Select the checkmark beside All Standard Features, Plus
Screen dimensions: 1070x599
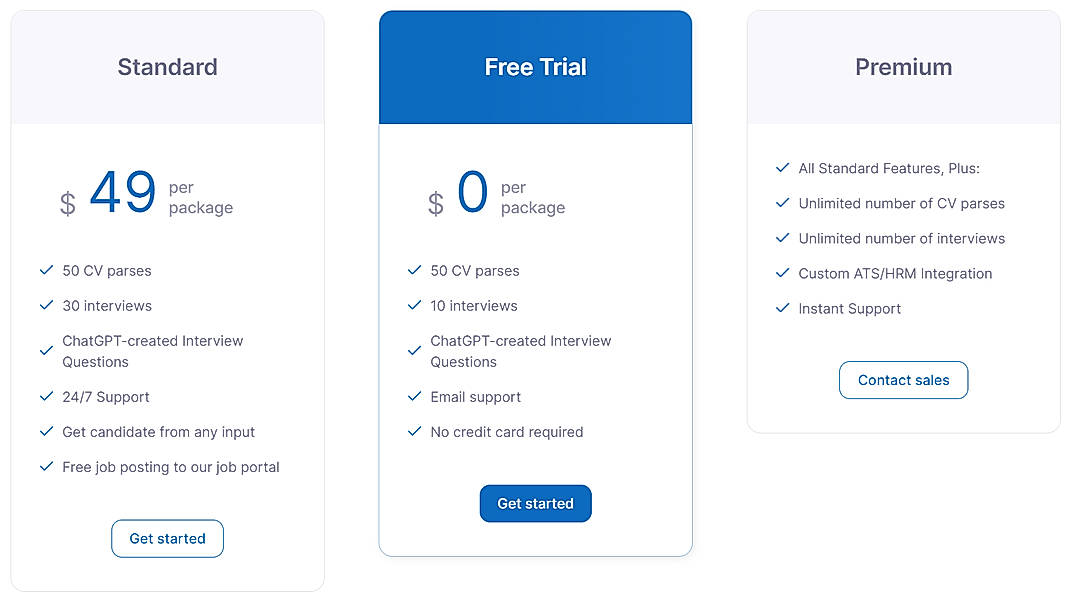782,168
